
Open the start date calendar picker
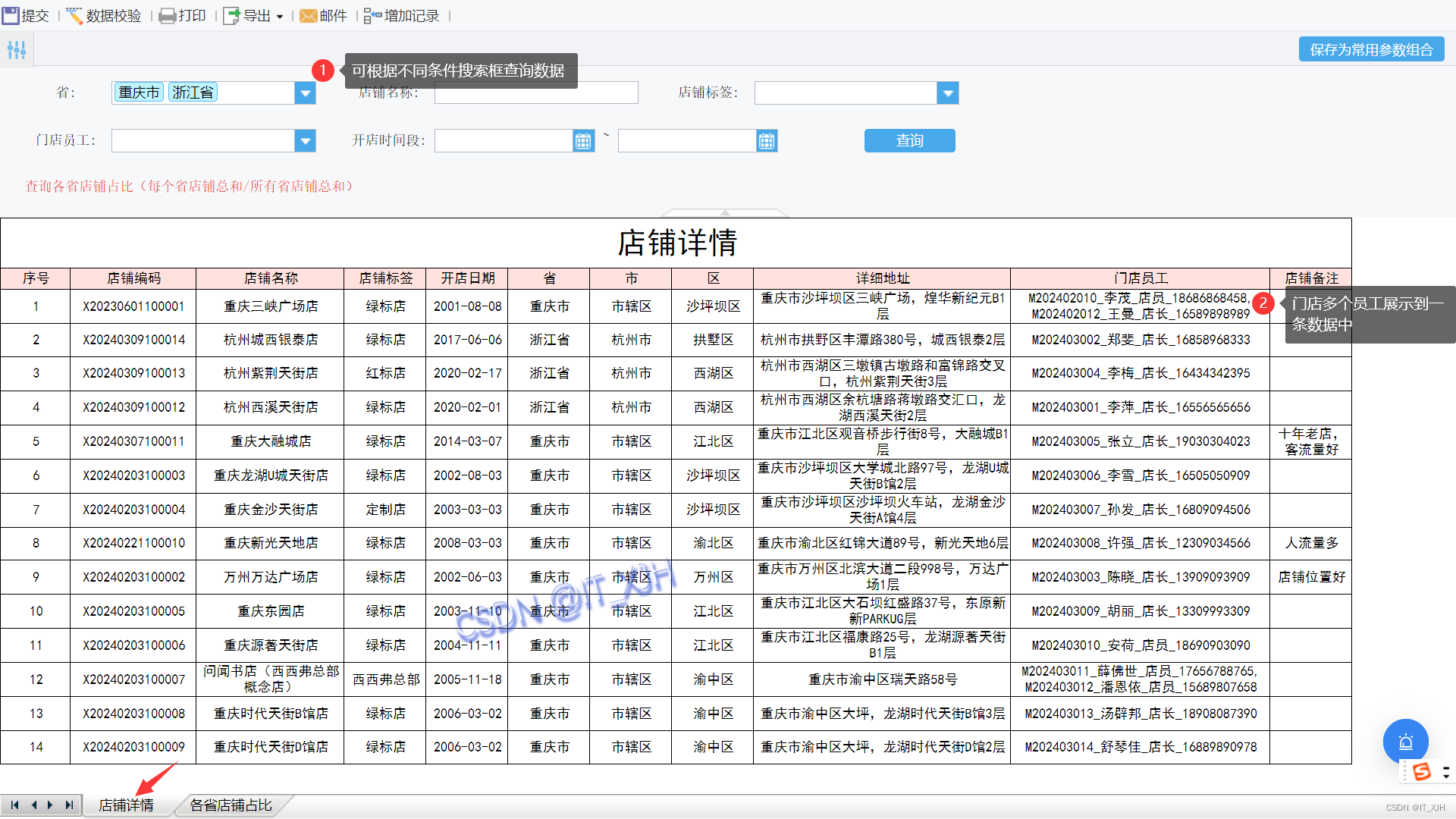coord(583,141)
